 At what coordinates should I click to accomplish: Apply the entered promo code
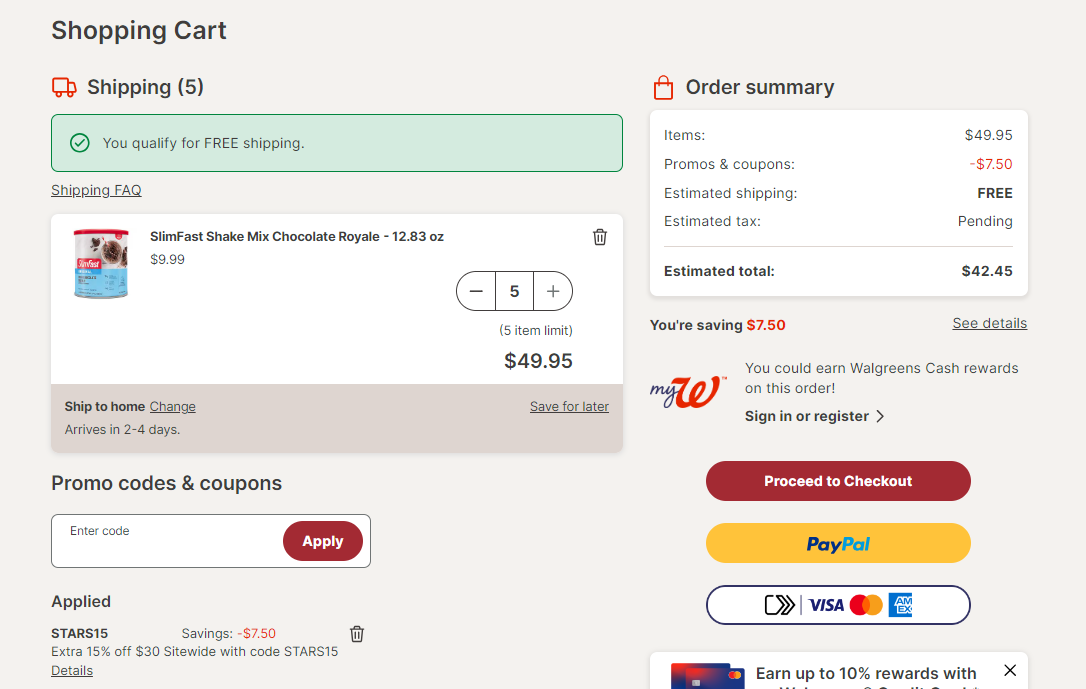(323, 541)
